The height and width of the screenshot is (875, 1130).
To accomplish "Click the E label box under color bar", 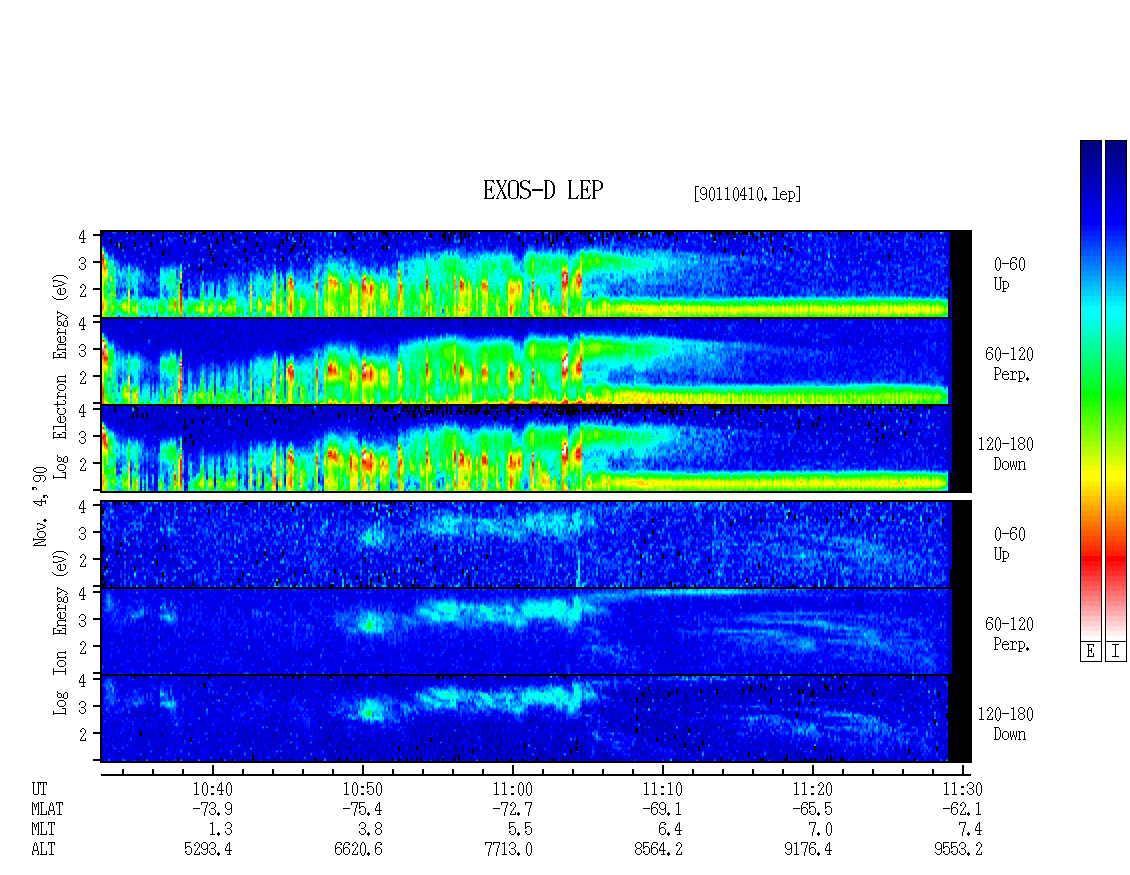I will point(1090,651).
